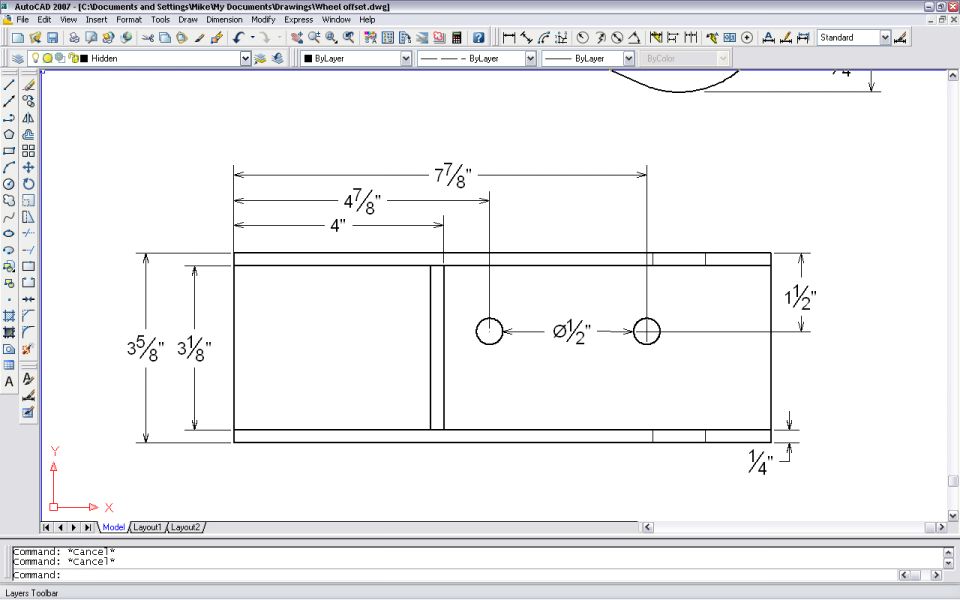
Task: Click the Make Object's Layer Current icon
Action: click(x=261, y=59)
